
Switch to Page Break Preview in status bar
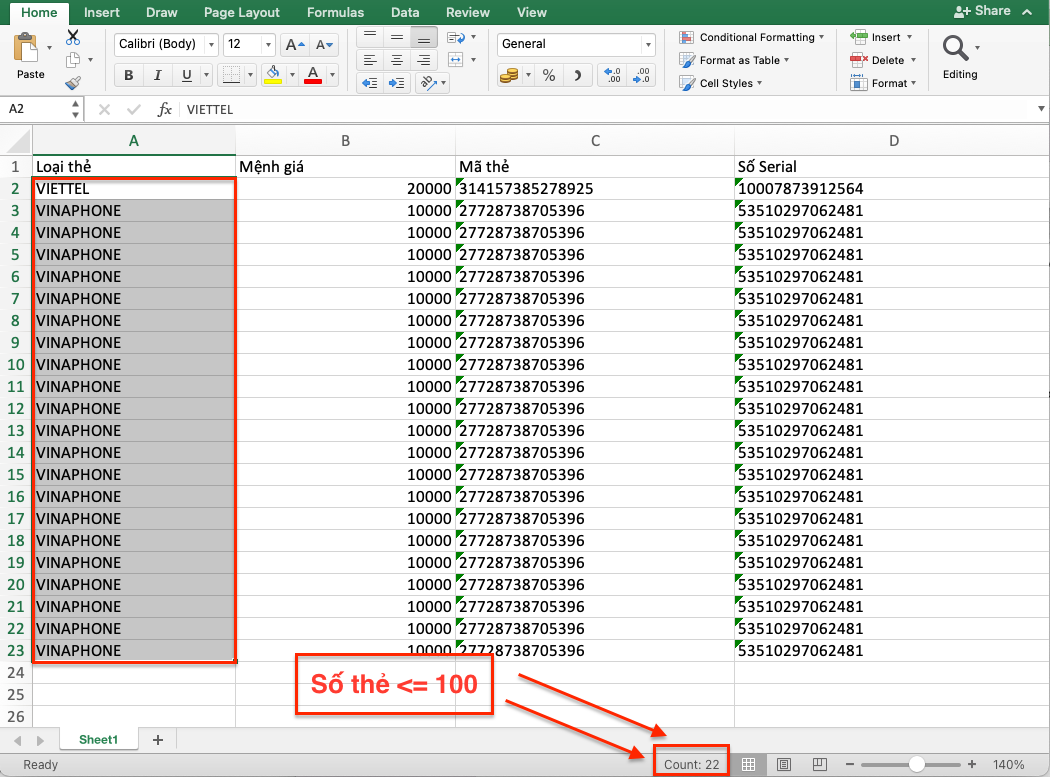(x=820, y=764)
